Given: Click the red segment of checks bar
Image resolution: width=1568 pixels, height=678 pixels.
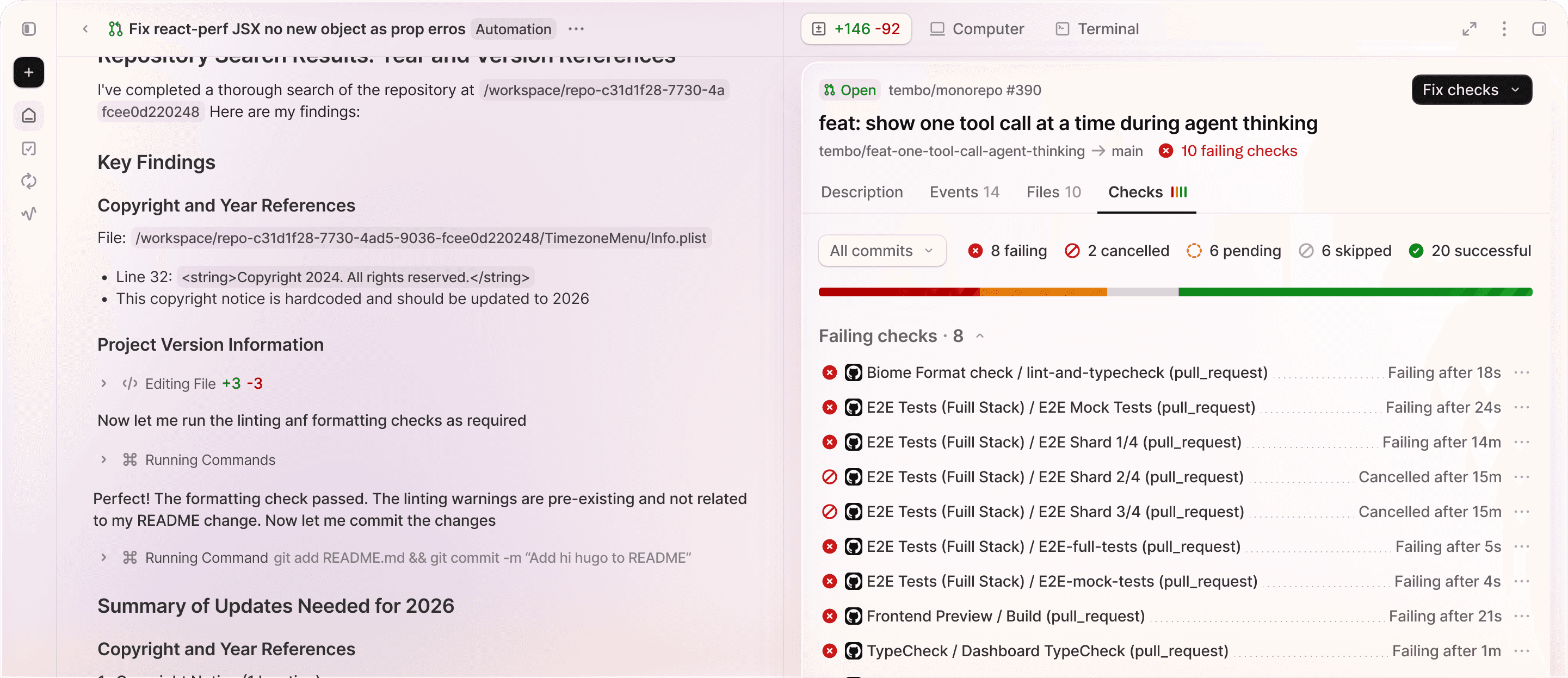Looking at the screenshot, I should (898, 292).
